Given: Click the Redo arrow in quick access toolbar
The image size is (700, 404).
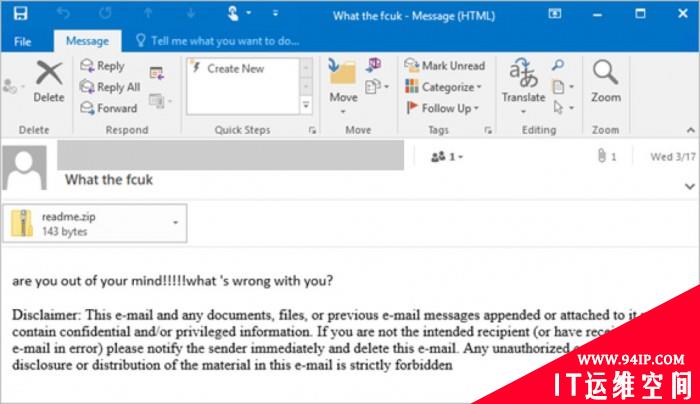Looking at the screenshot, I should [x=105, y=13].
